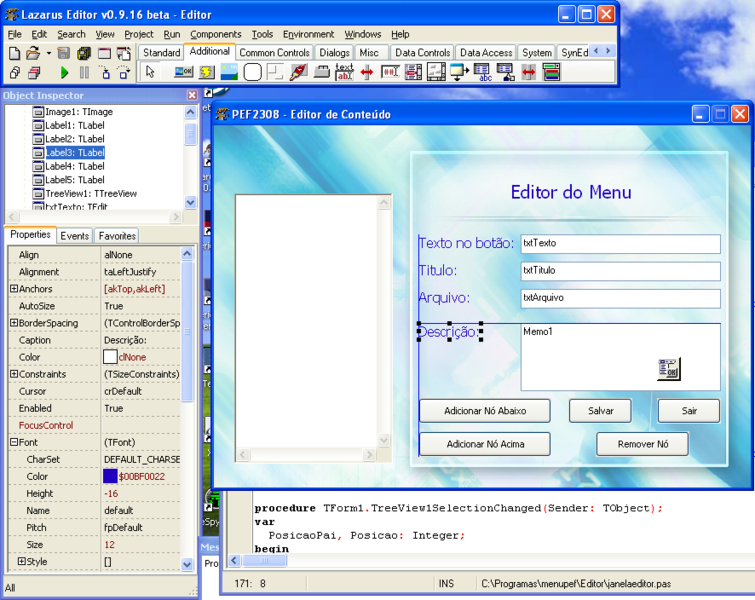
Task: Select the TImage component icon
Action: pyautogui.click(x=229, y=72)
